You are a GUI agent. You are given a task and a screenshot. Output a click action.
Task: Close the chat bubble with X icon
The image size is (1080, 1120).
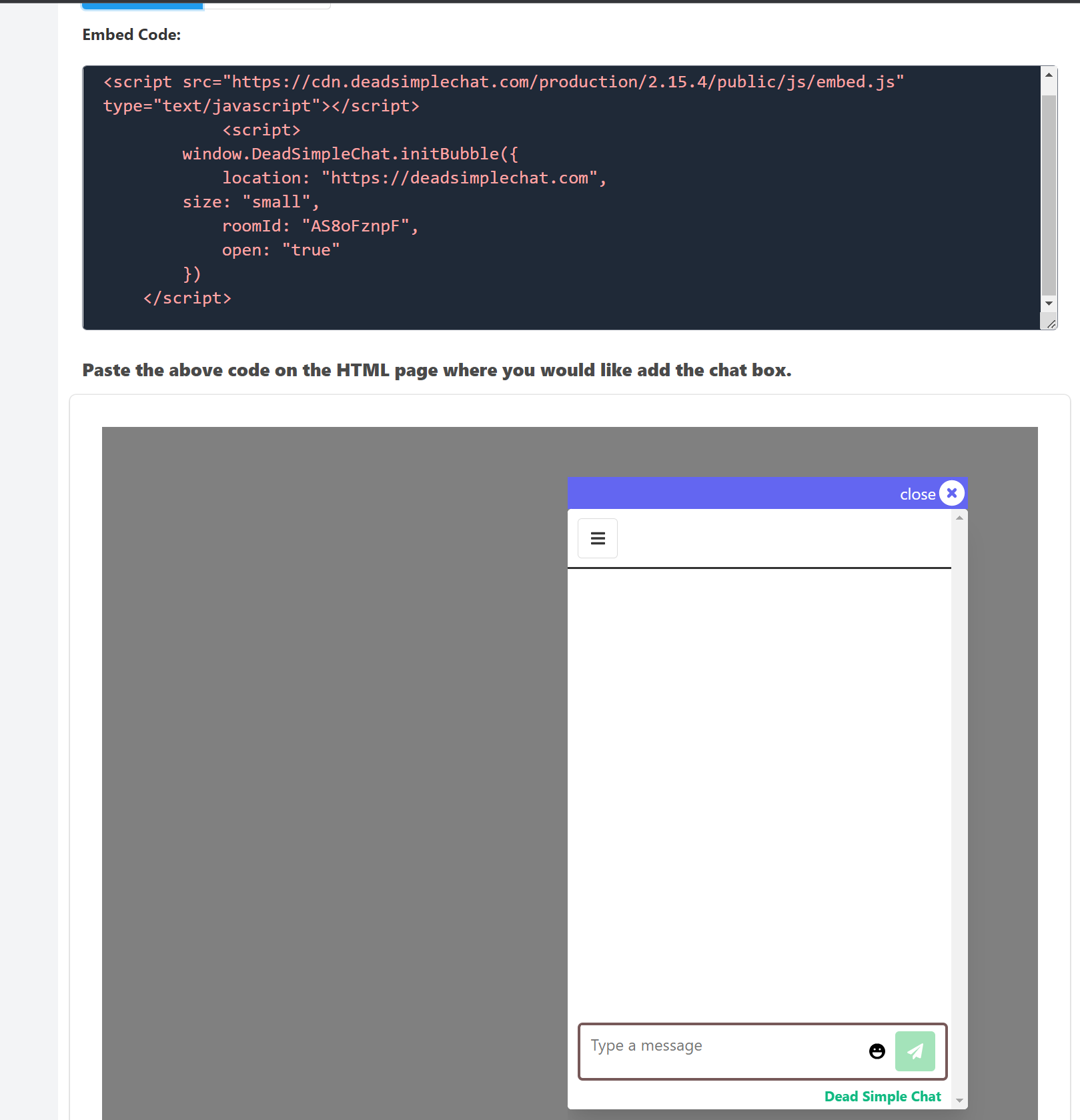click(x=952, y=493)
